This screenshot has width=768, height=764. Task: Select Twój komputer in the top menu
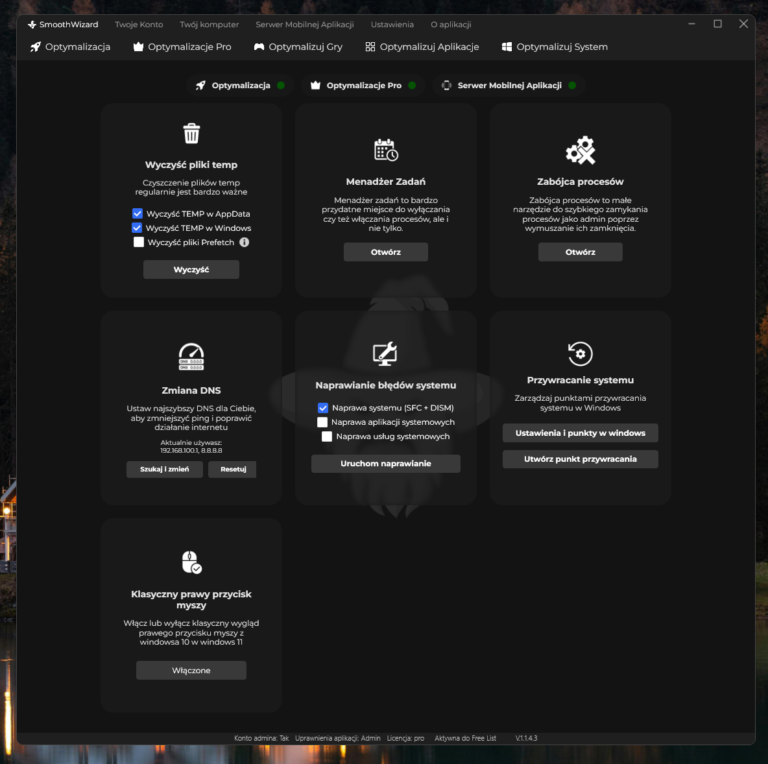[208, 24]
